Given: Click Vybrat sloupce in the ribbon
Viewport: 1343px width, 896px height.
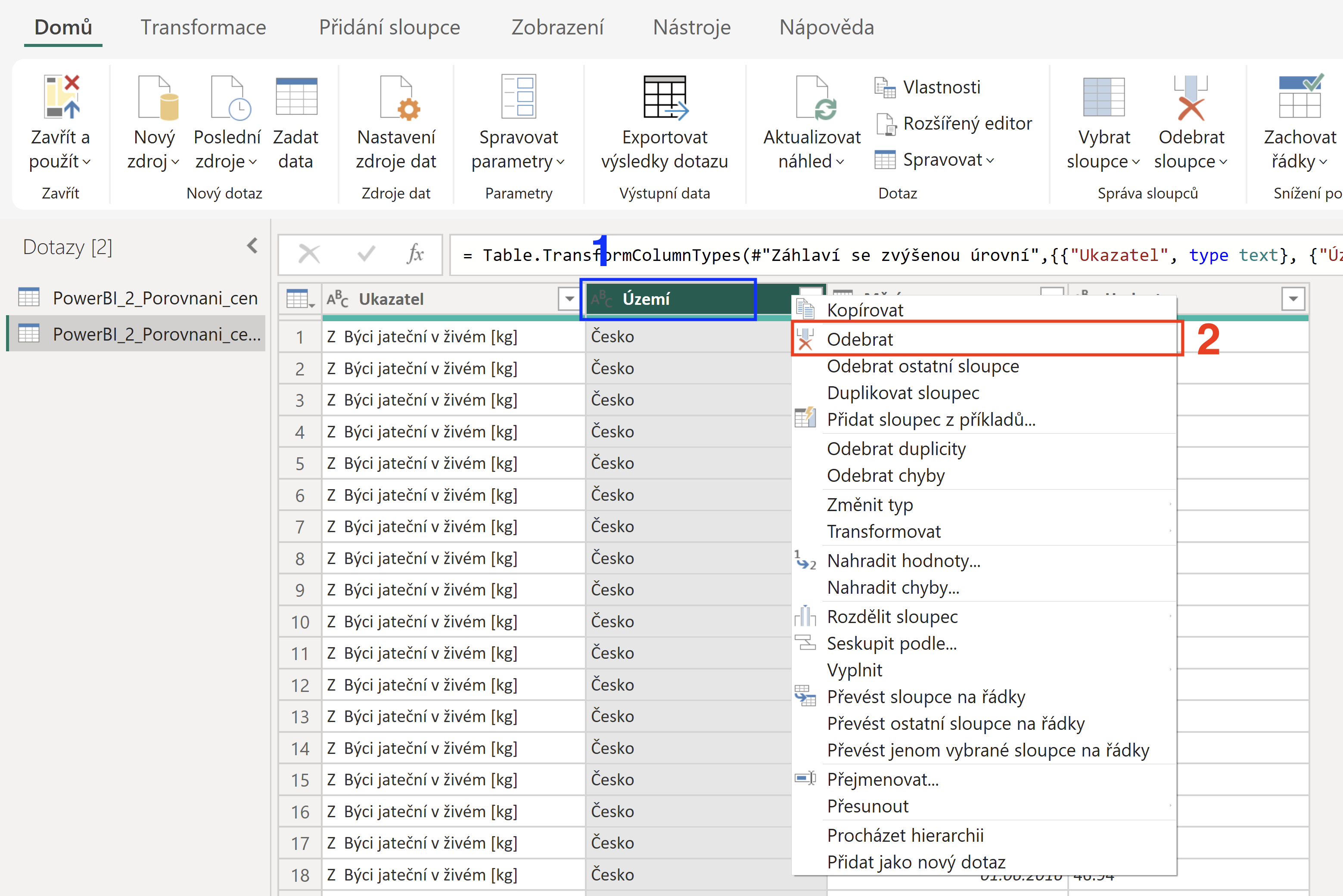Looking at the screenshot, I should coord(1104,123).
